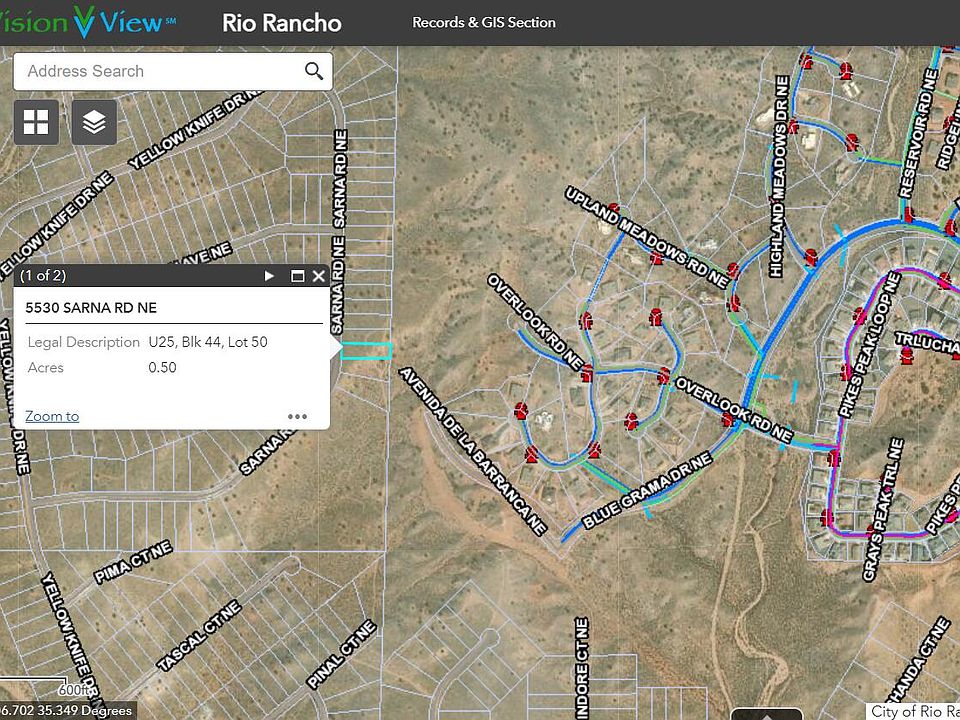The height and width of the screenshot is (720, 960).
Task: Click the GRAYS PEAK TRL NE label
Action: click(x=883, y=510)
